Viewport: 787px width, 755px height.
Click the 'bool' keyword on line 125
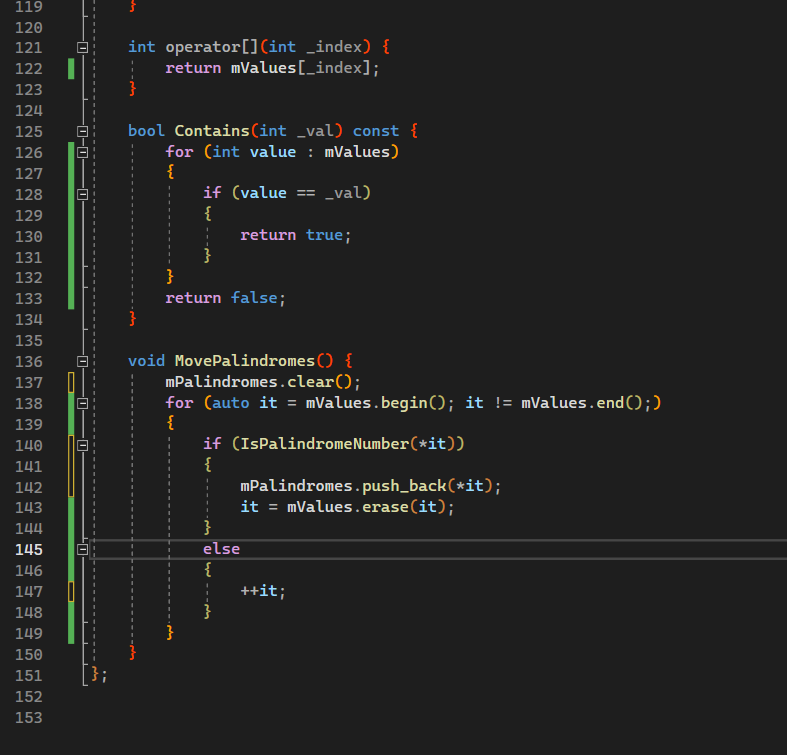coord(146,131)
